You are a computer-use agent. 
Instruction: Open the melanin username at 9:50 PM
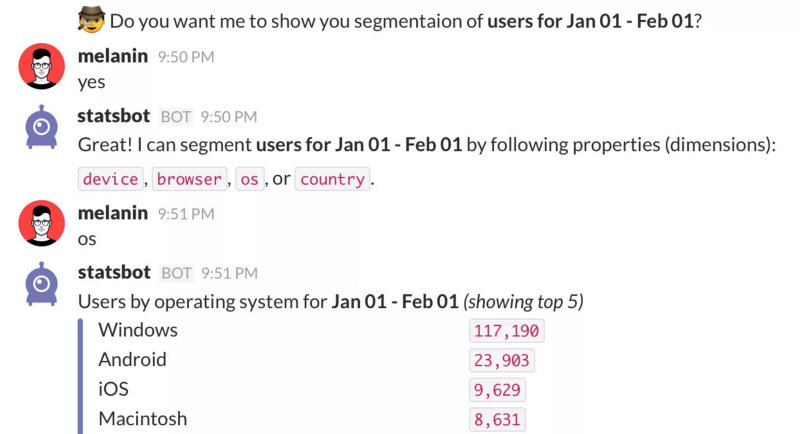pos(113,56)
